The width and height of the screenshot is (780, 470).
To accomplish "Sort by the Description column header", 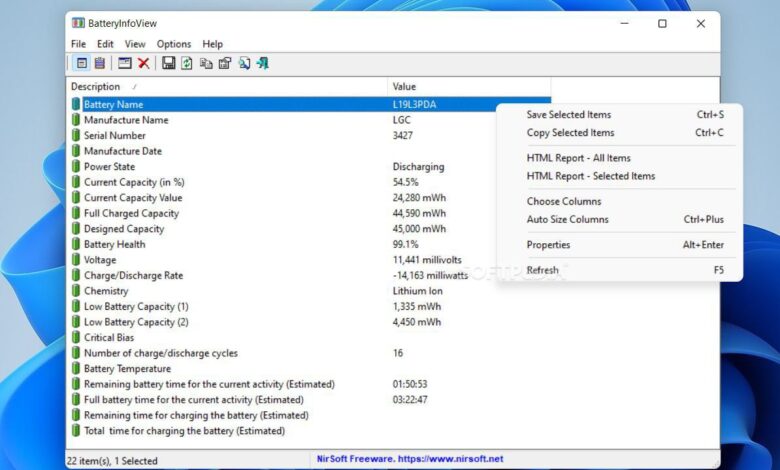I will 227,87.
